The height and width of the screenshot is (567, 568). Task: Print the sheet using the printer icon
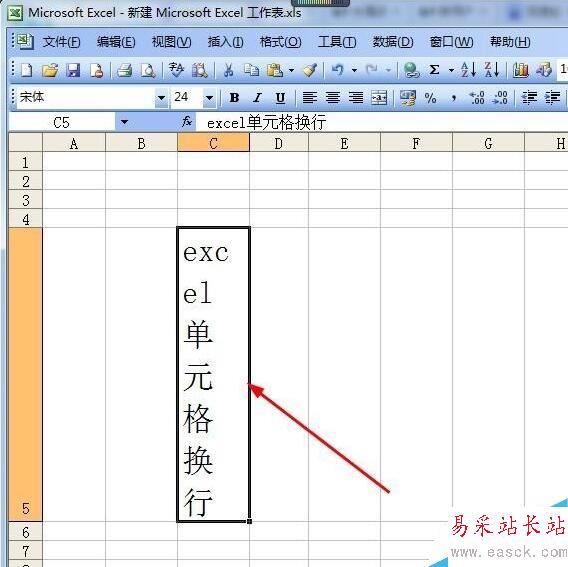(124, 70)
